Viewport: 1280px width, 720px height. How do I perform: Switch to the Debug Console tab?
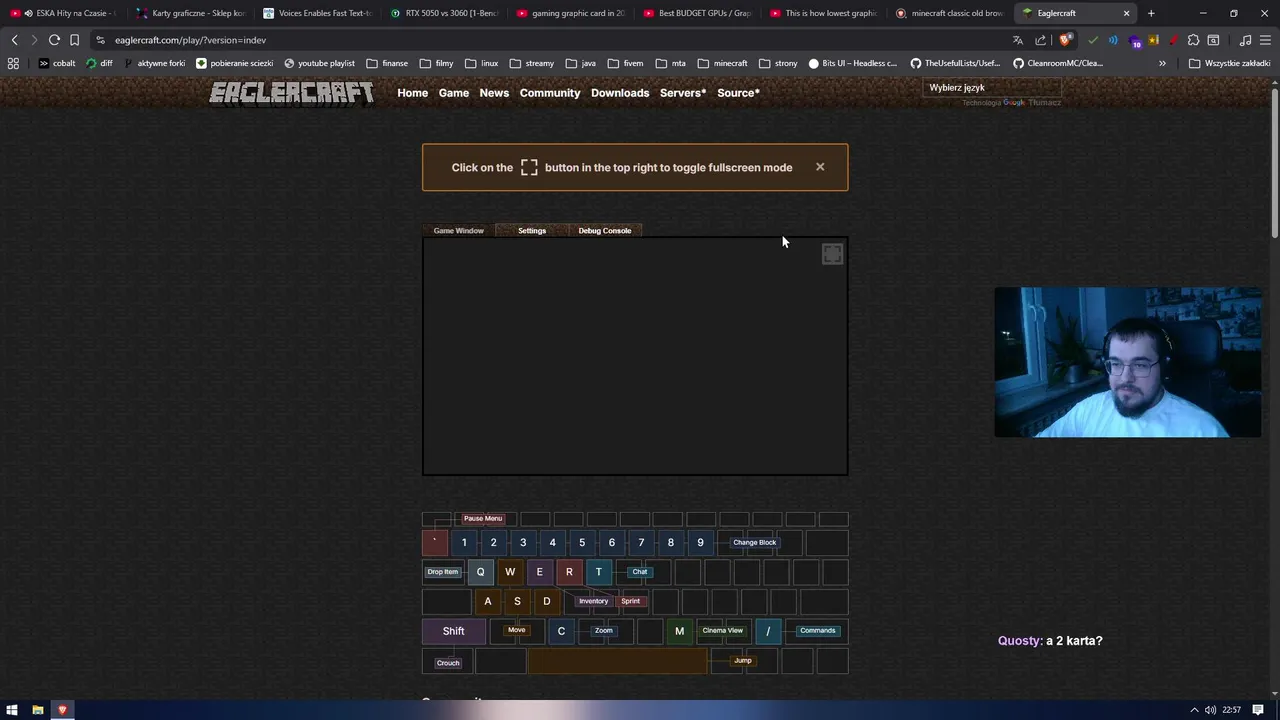(604, 230)
